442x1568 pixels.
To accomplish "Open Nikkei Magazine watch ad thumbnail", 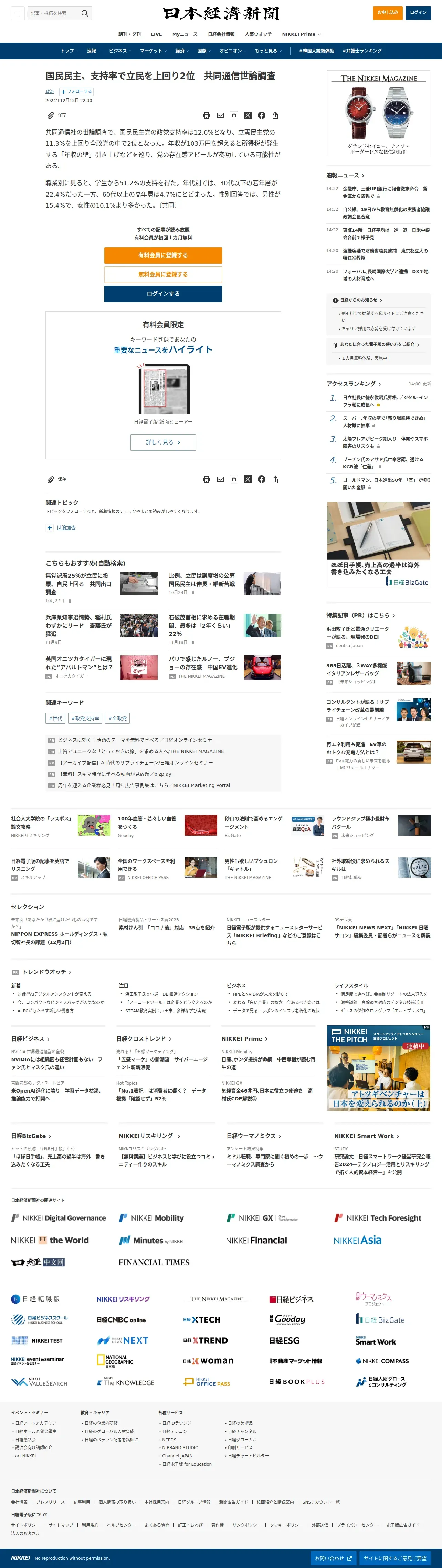I will (379, 113).
